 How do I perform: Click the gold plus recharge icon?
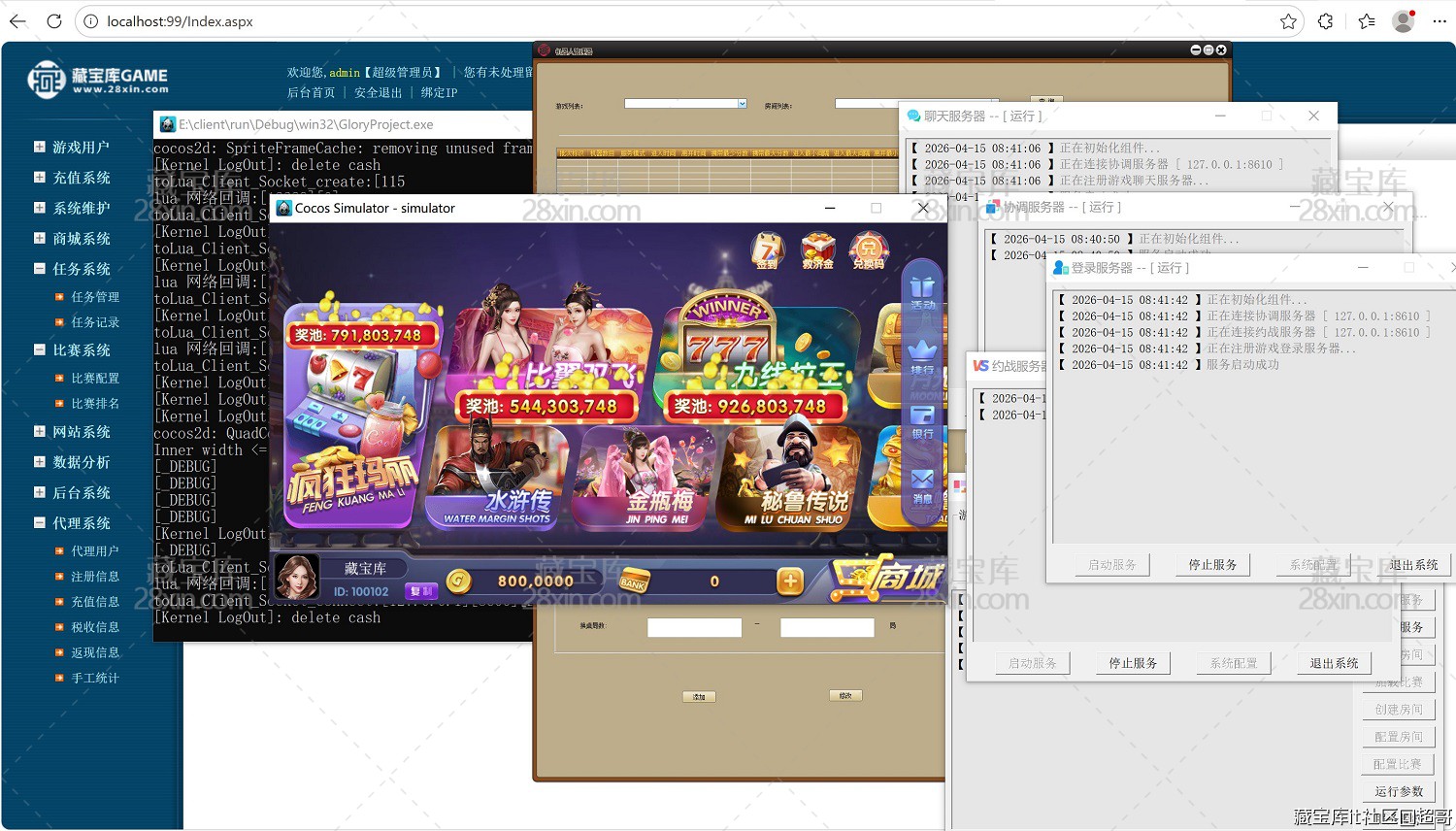[x=788, y=580]
